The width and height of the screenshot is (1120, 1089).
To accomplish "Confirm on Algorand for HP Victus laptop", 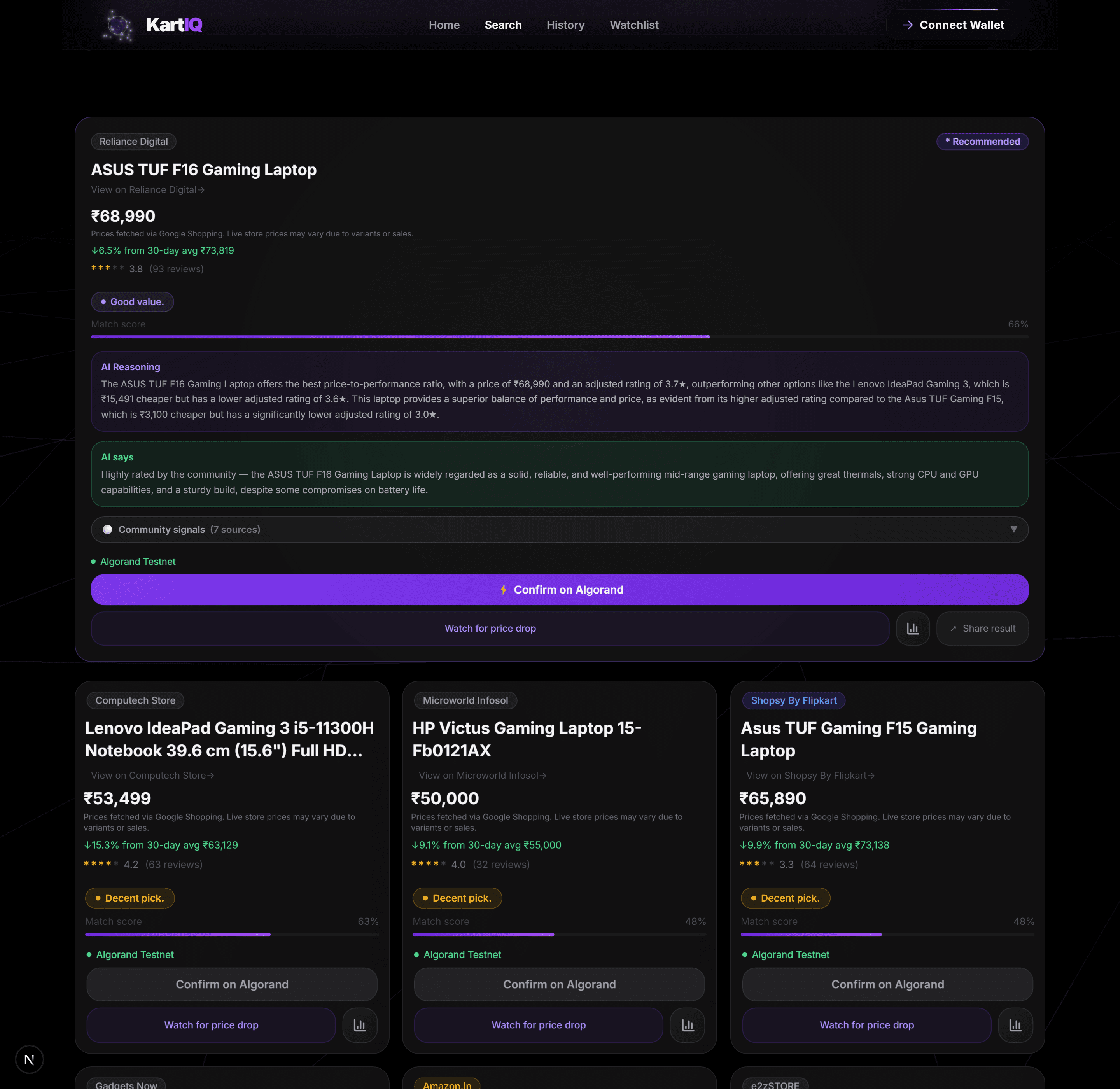I will pyautogui.click(x=560, y=984).
